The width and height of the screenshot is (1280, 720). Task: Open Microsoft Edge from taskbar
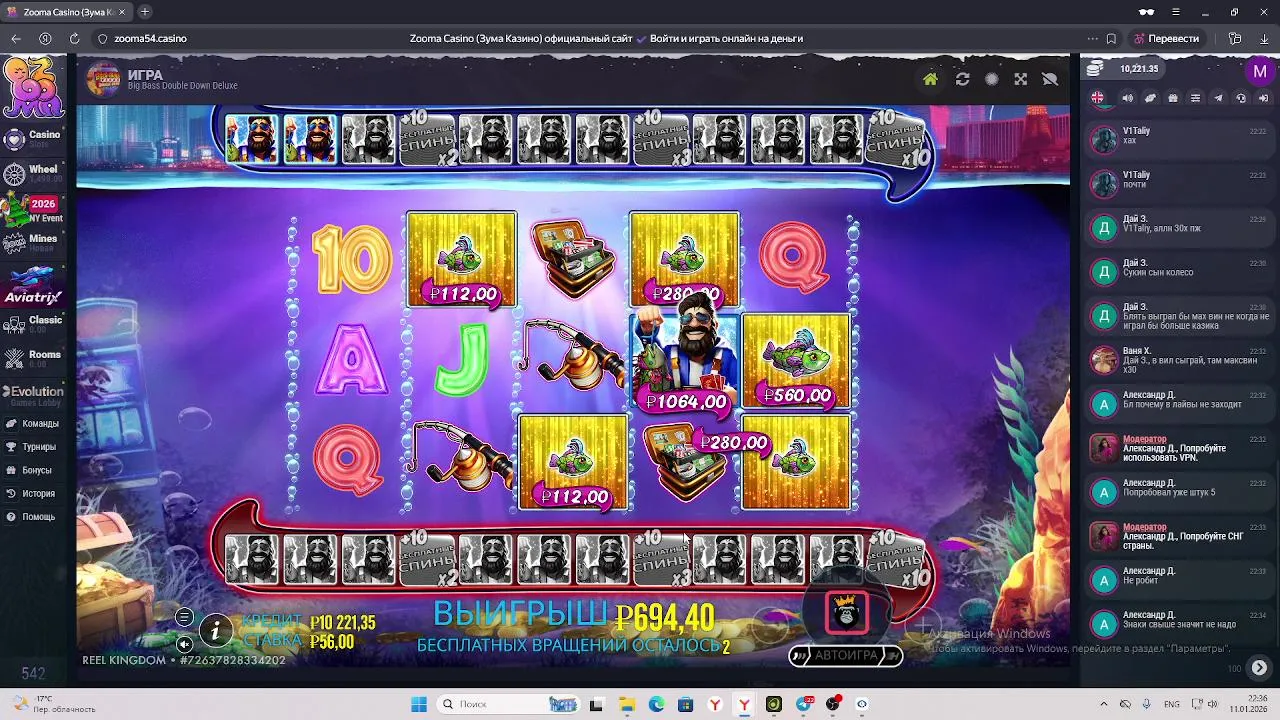(x=656, y=704)
